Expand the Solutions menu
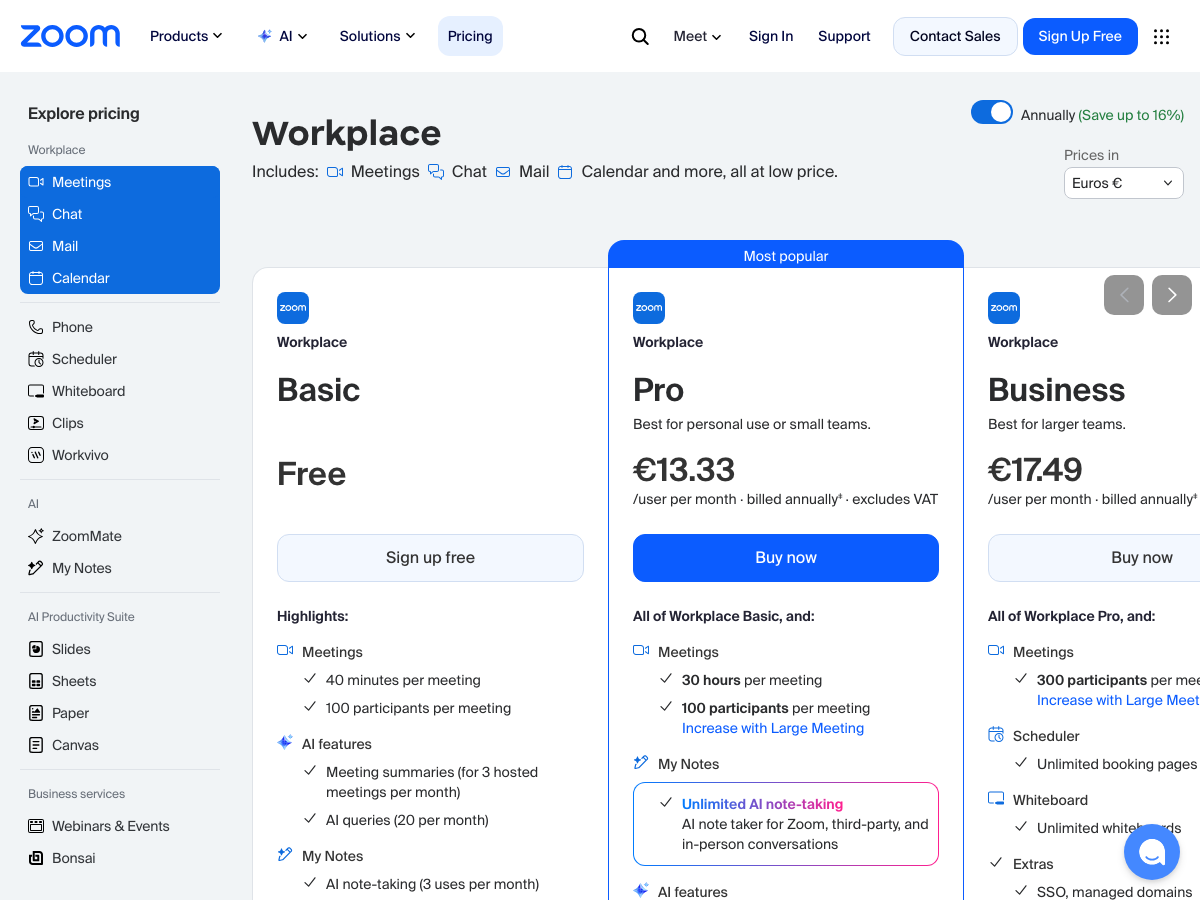This screenshot has width=1200, height=900. tap(377, 36)
